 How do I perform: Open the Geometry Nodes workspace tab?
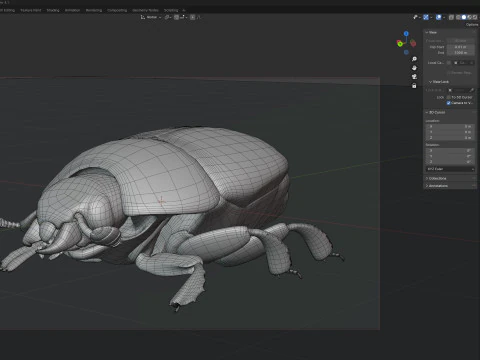pos(145,10)
